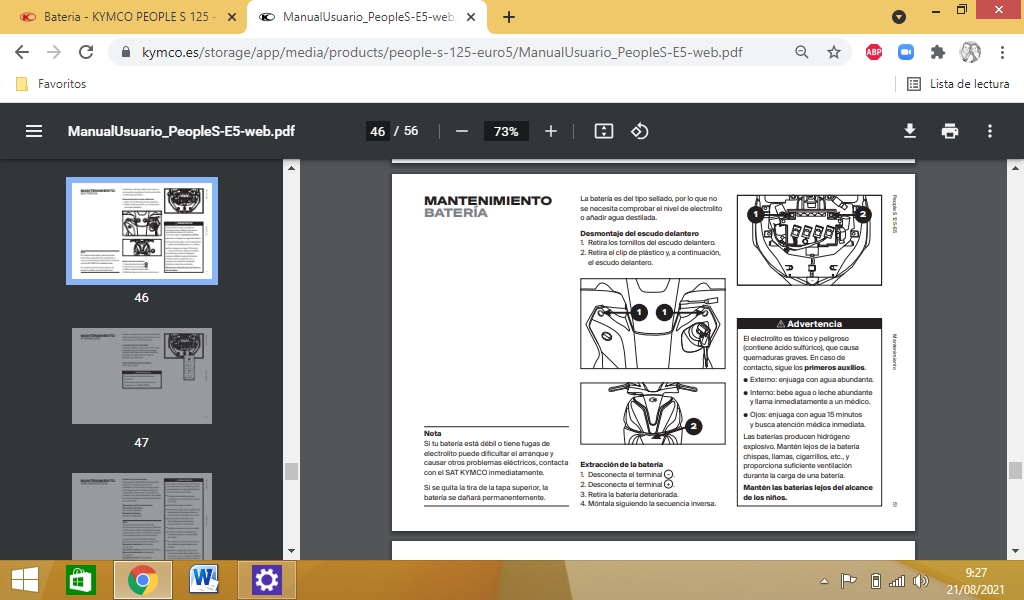Screen dimensions: 1024x600
Task: Open the Chrome profile avatar
Action: 970,52
